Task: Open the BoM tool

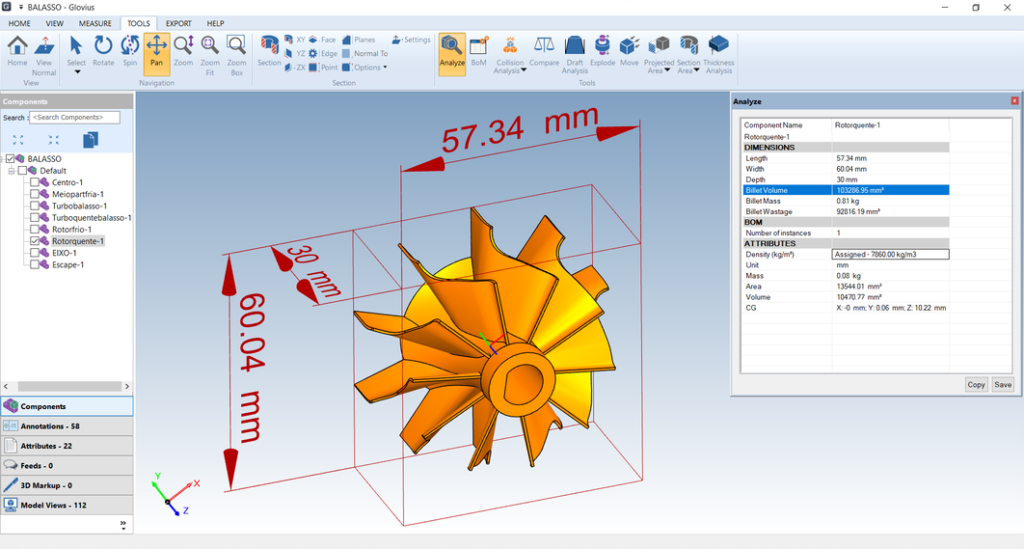Action: coord(479,51)
